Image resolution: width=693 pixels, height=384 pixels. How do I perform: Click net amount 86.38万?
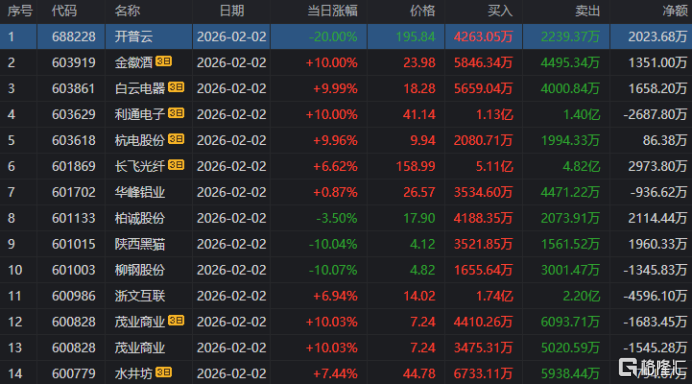click(x=665, y=141)
